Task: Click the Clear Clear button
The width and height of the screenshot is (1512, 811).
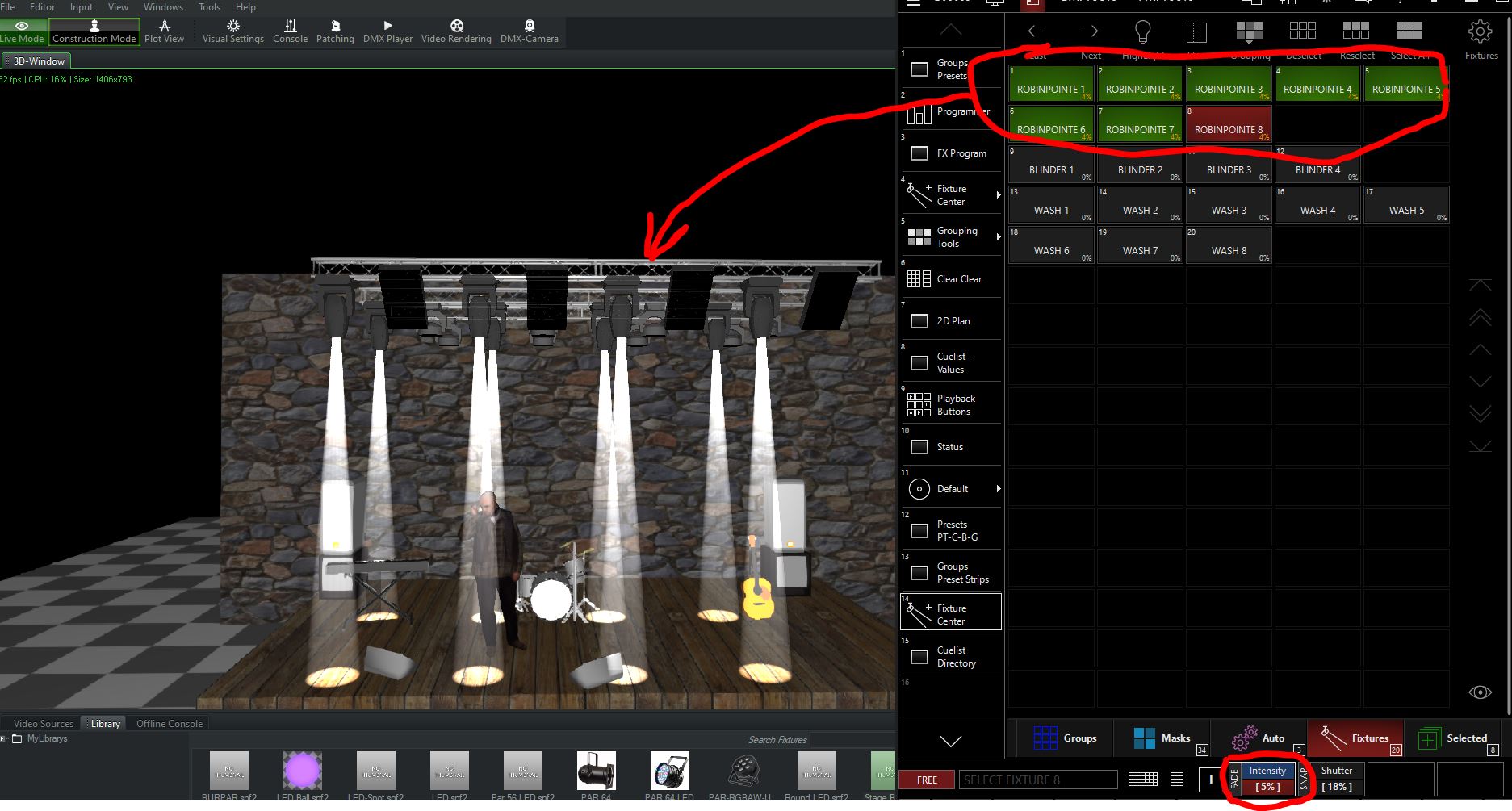Action: [x=951, y=279]
